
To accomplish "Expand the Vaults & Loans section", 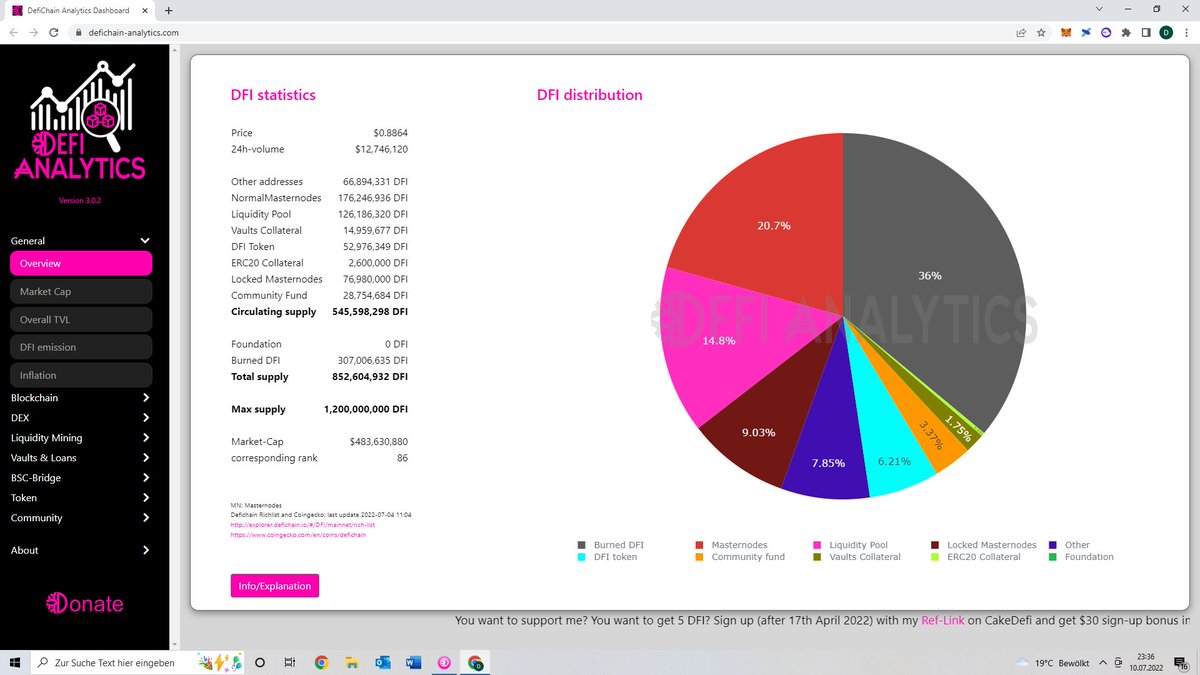I will (x=80, y=458).
